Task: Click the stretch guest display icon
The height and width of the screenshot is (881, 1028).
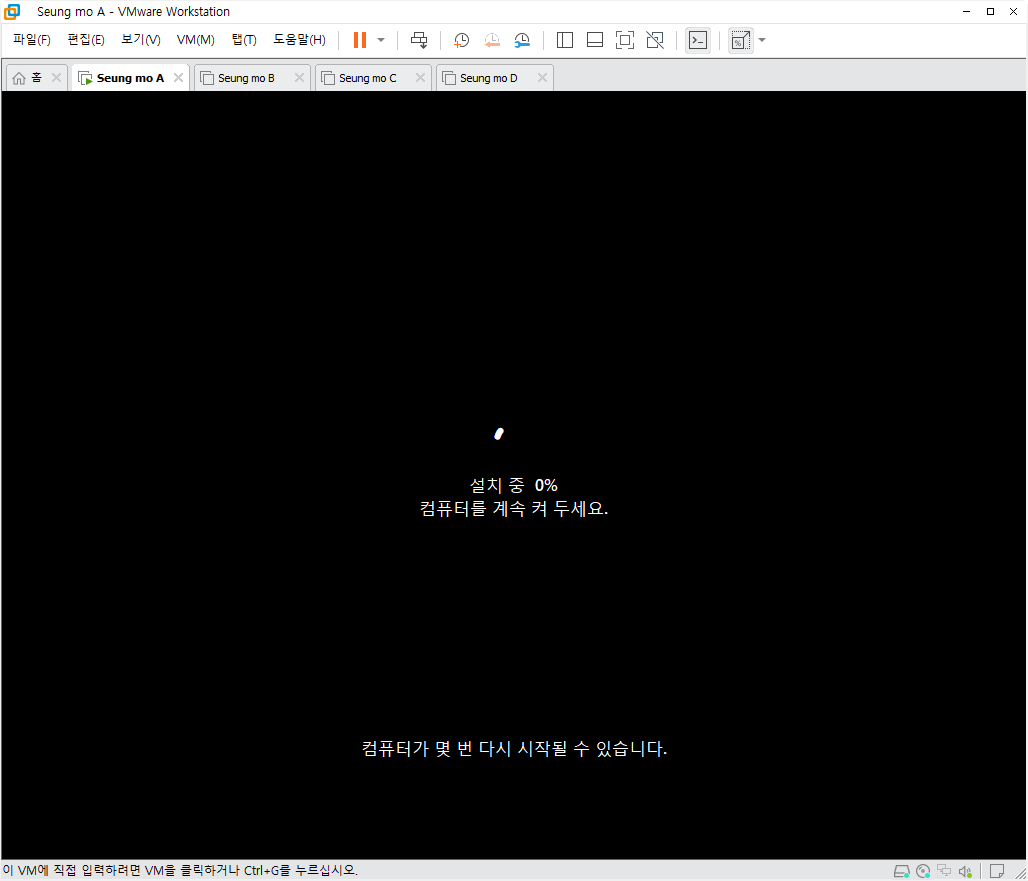Action: (741, 40)
